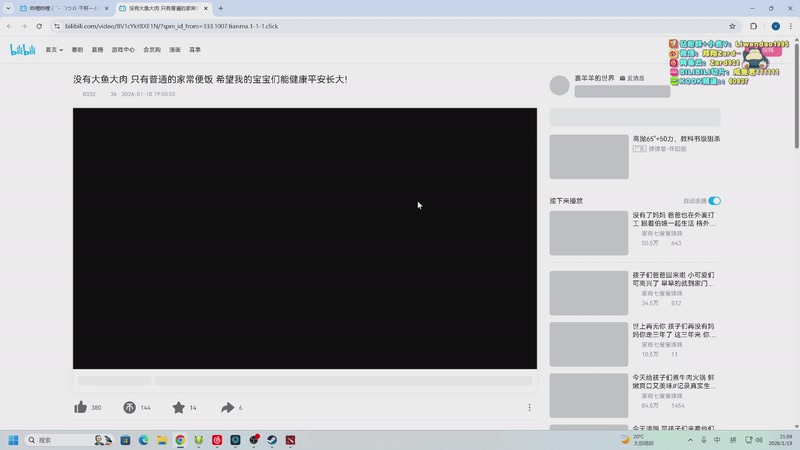Open browser extensions puzzle icon

coord(754,26)
